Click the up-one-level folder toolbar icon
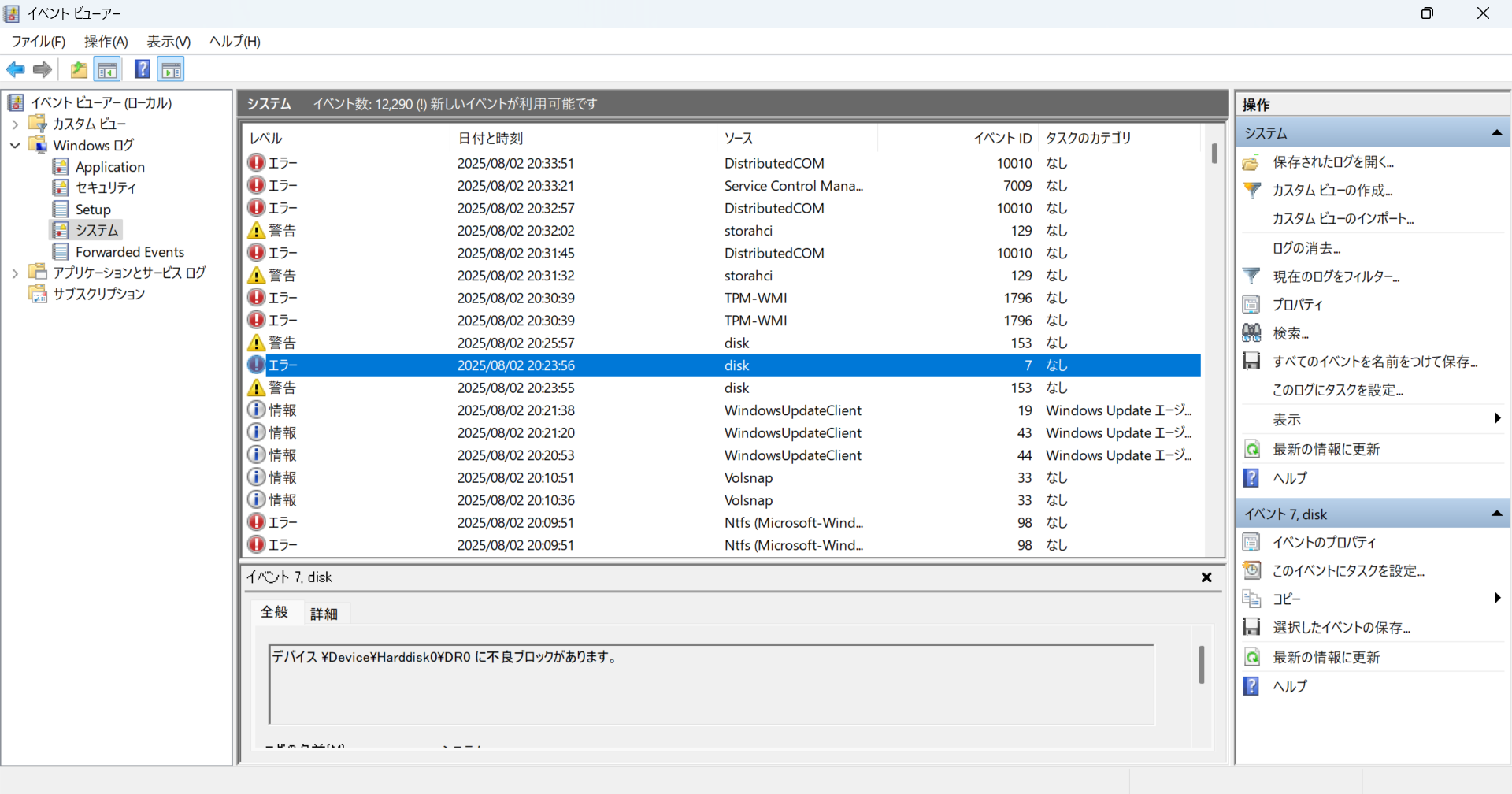This screenshot has height=794, width=1512. [x=79, y=69]
